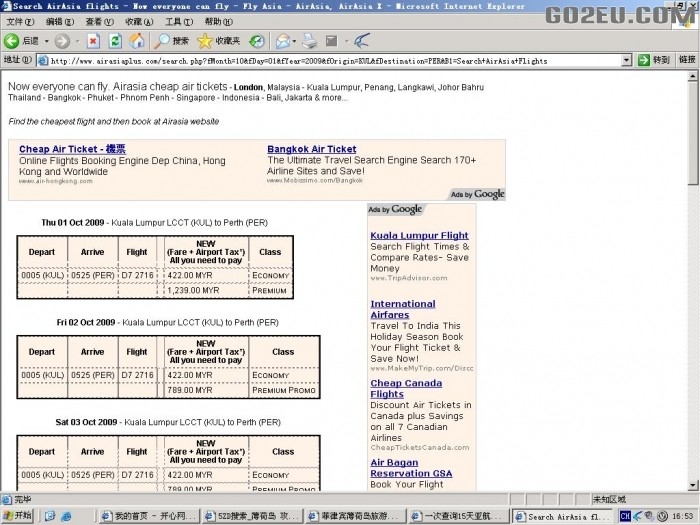Image resolution: width=700 pixels, height=525 pixels.
Task: Open the 收藏(A) Favorites menu
Action: click(139, 21)
